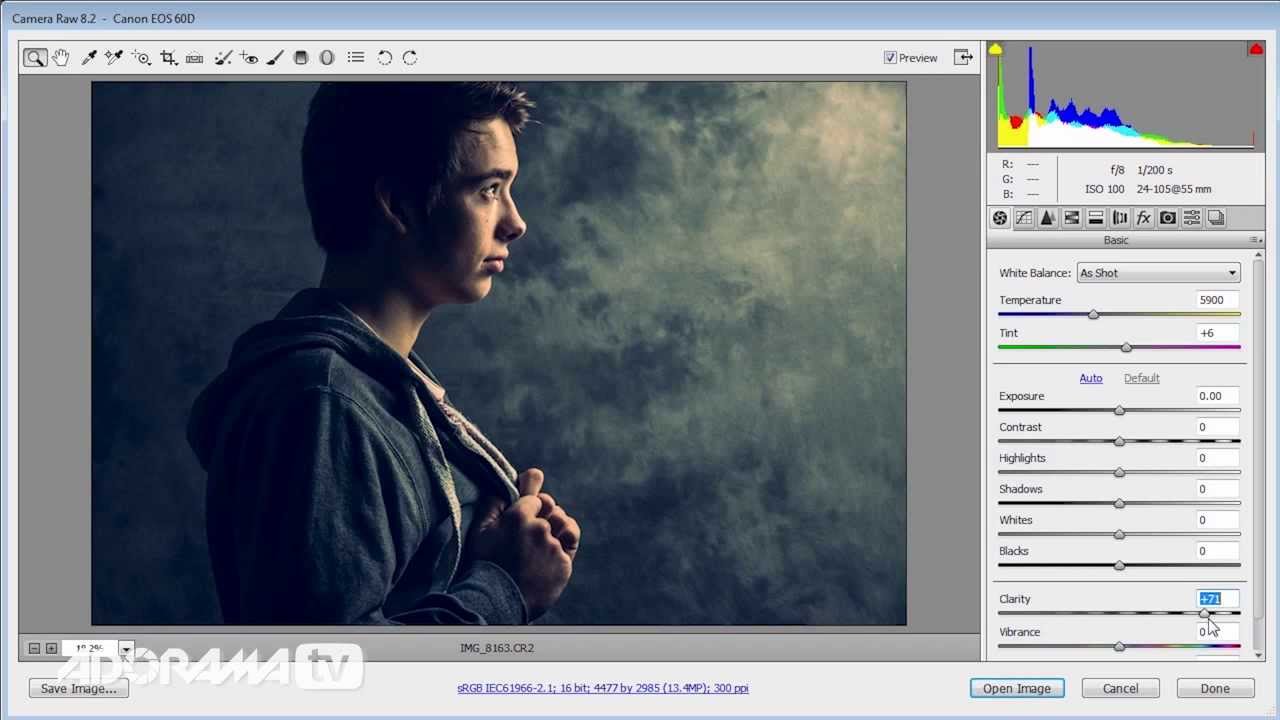This screenshot has width=1280, height=720.
Task: Click the Clarity value field
Action: (x=1218, y=599)
